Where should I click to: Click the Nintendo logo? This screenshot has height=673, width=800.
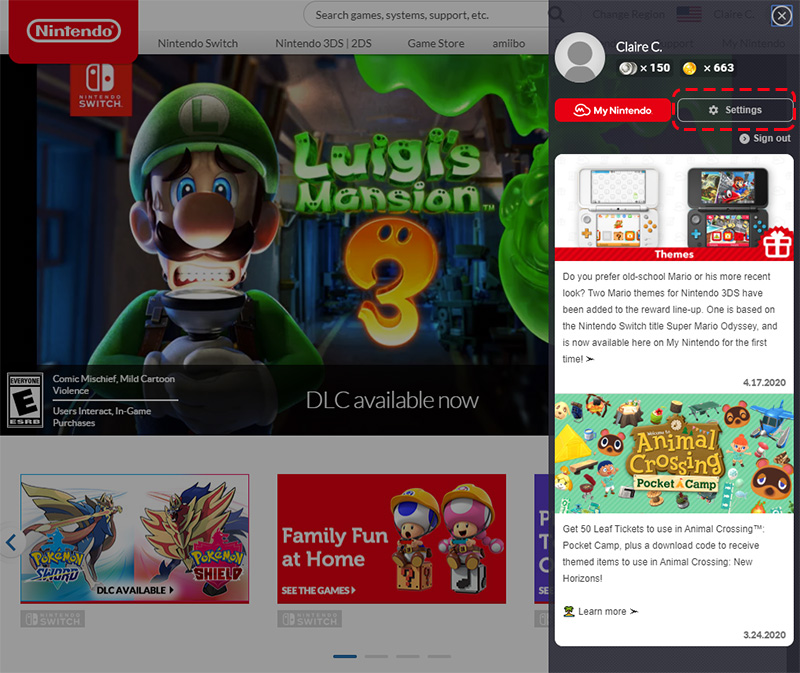(73, 31)
